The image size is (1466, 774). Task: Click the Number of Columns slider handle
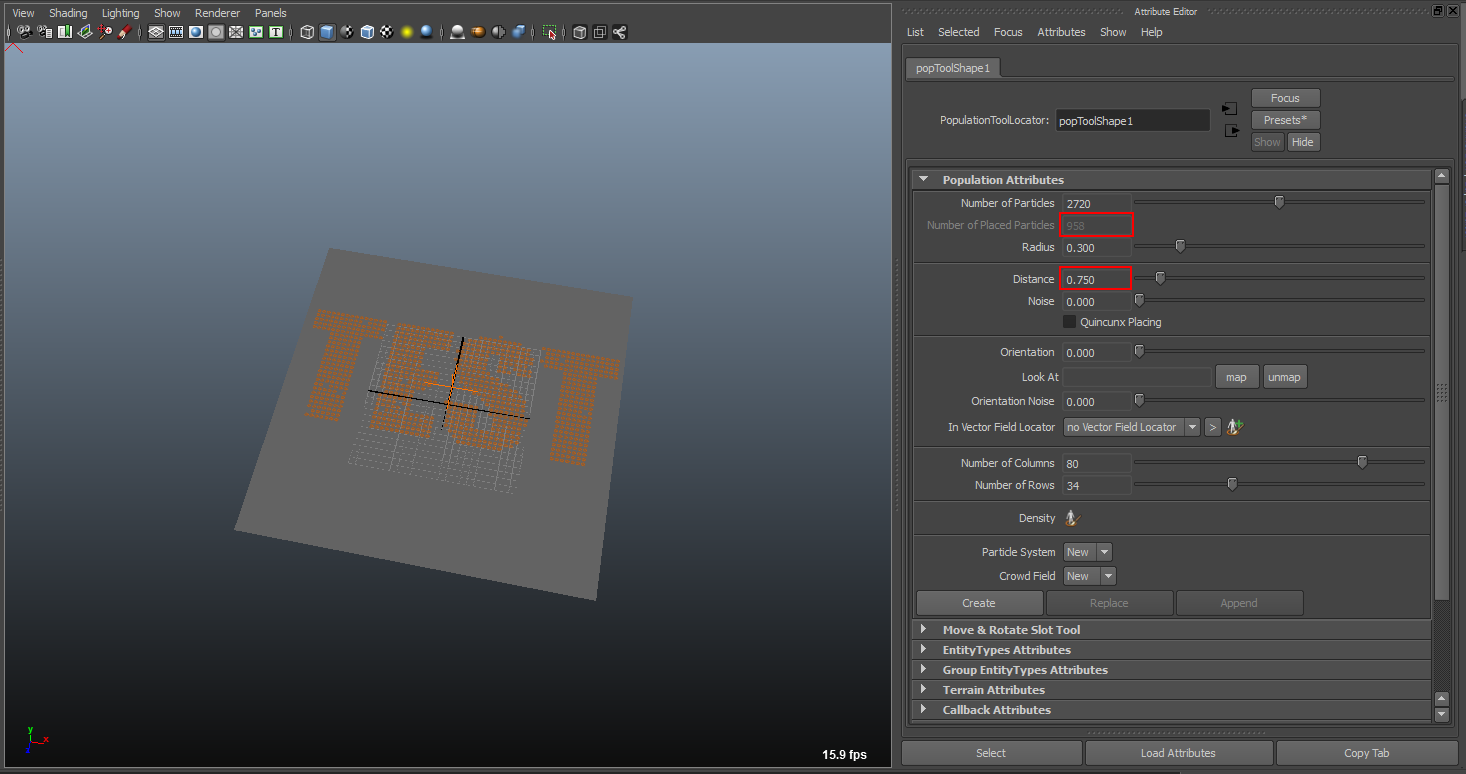click(1362, 462)
